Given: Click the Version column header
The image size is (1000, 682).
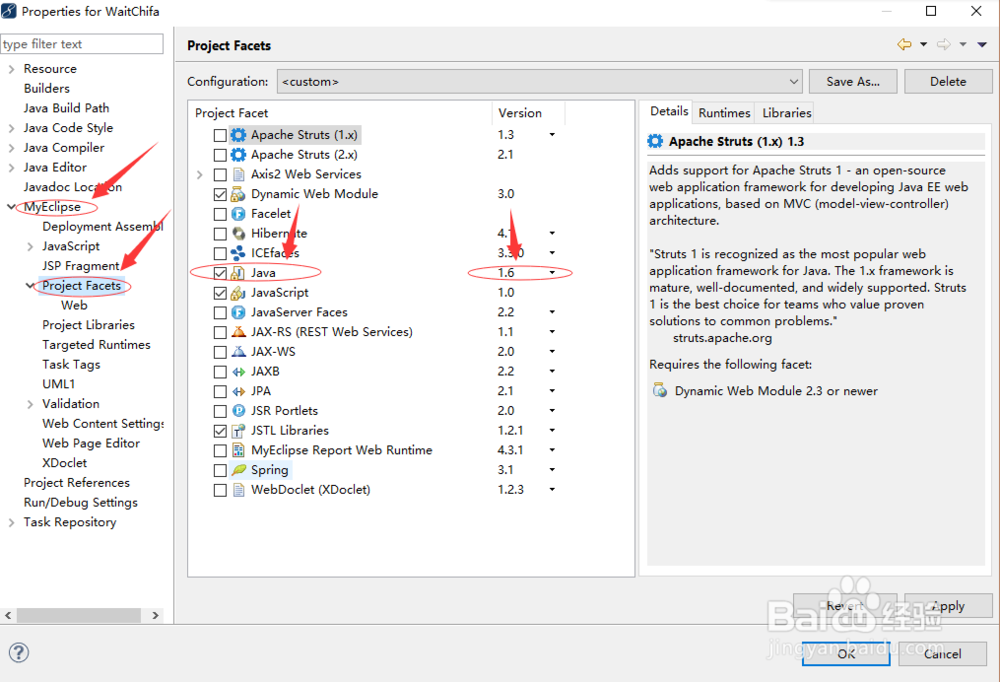Looking at the screenshot, I should [x=528, y=113].
